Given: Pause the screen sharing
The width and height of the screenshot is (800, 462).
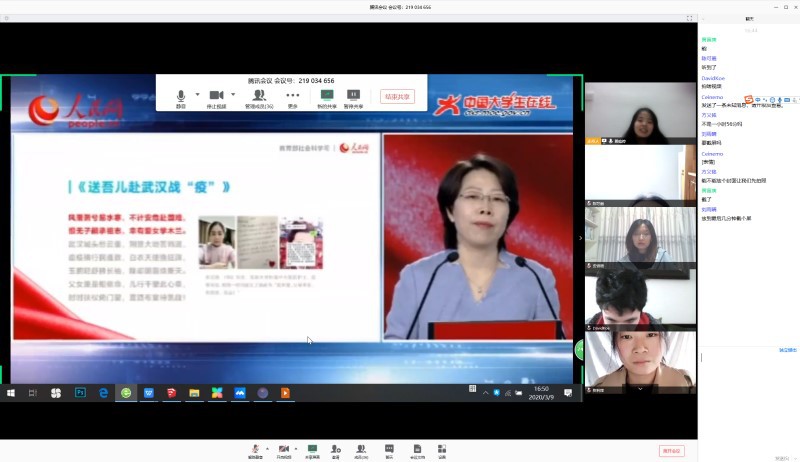Looking at the screenshot, I should click(x=353, y=96).
